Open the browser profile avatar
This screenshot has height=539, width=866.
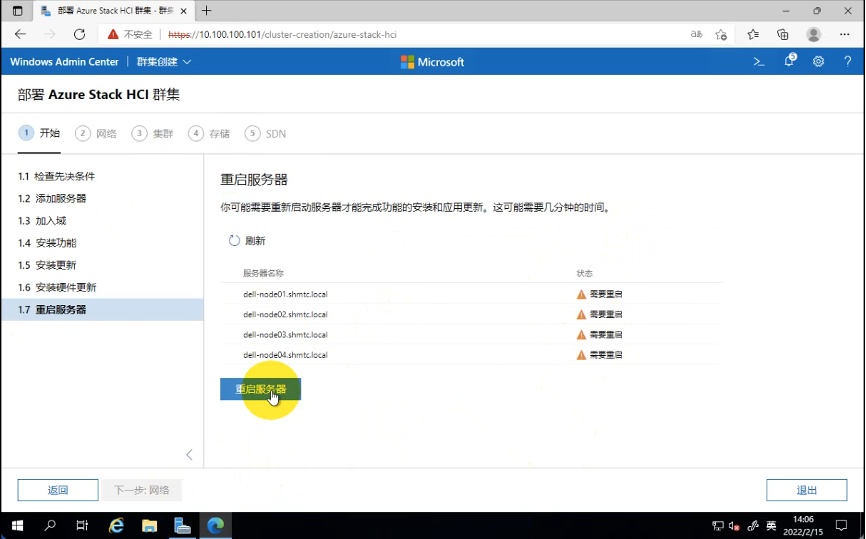click(814, 34)
